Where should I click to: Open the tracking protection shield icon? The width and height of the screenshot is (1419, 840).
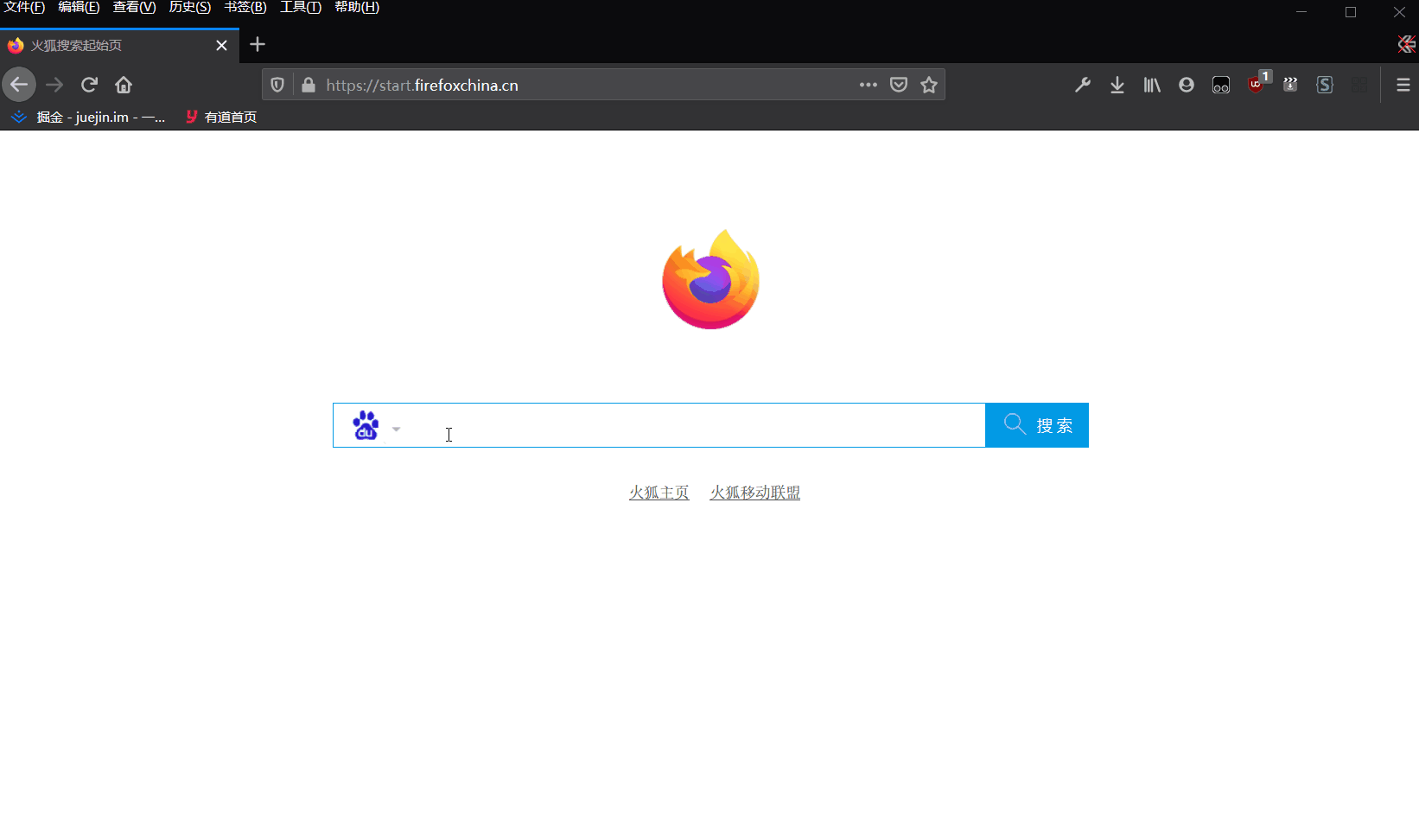tap(277, 85)
